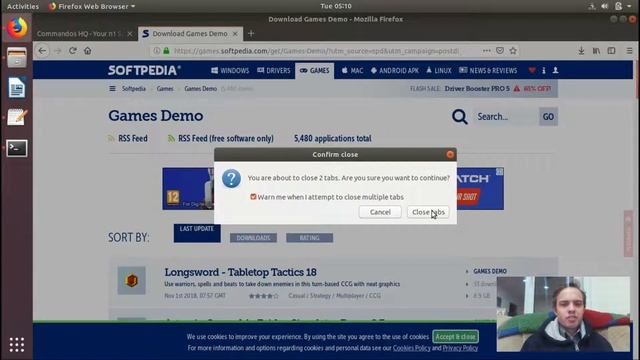Go forward with the forward arrow
640x360 pixels.
(58, 51)
